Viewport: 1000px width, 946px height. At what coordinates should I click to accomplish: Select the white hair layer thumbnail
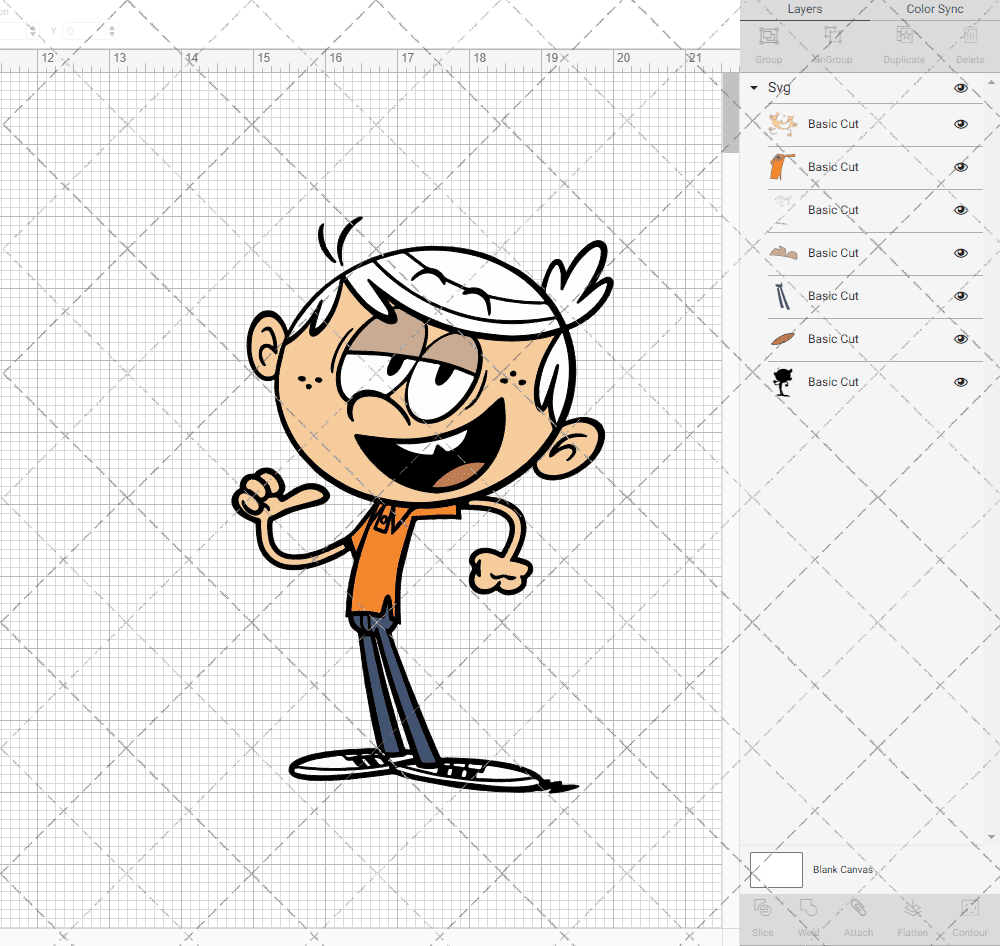pyautogui.click(x=783, y=210)
